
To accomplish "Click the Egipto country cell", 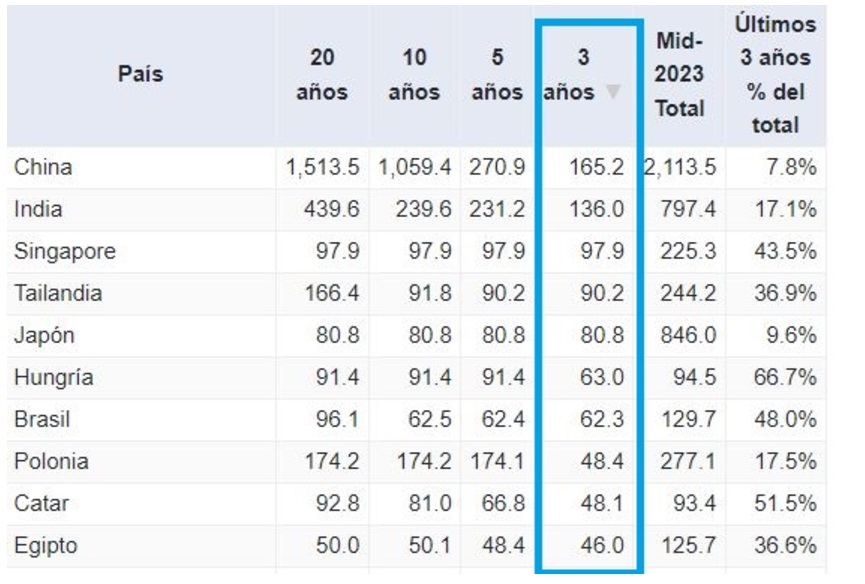I will (x=46, y=546).
